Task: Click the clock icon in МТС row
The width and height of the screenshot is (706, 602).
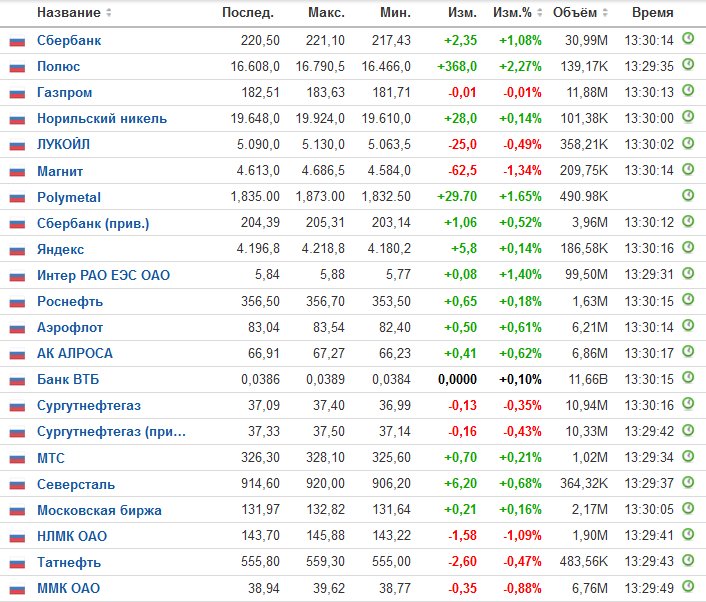Action: [x=688, y=456]
